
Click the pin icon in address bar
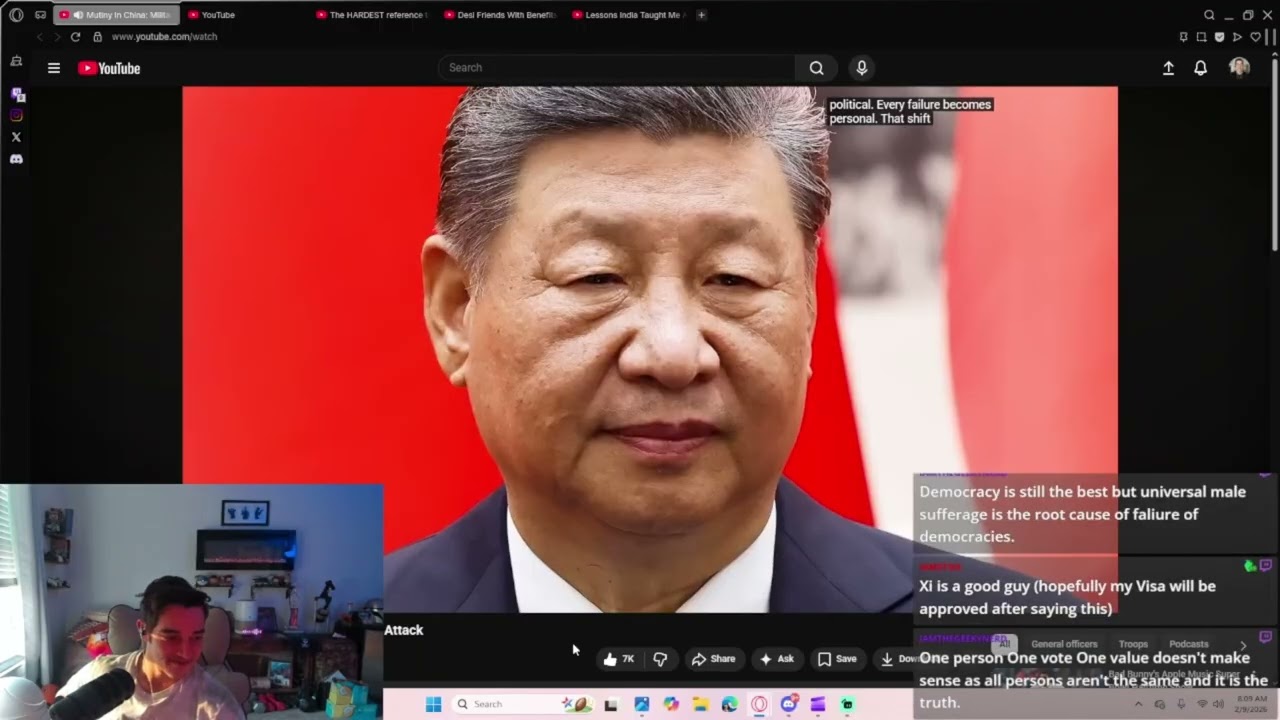point(1183,37)
